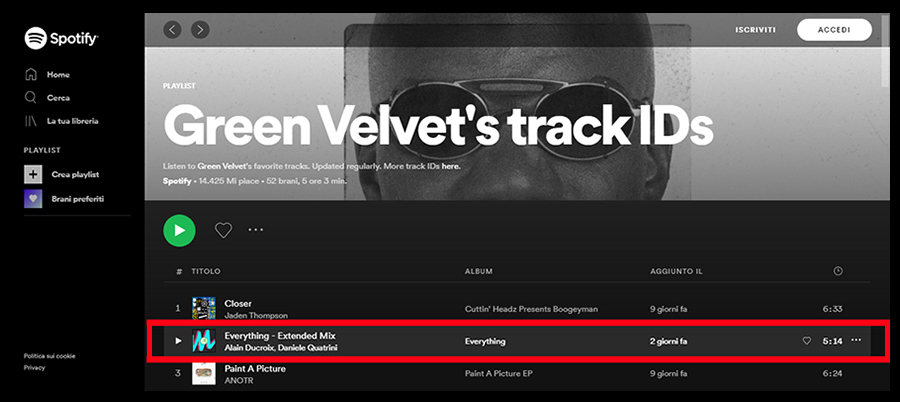
Task: Open Home in the sidebar
Action: point(57,74)
